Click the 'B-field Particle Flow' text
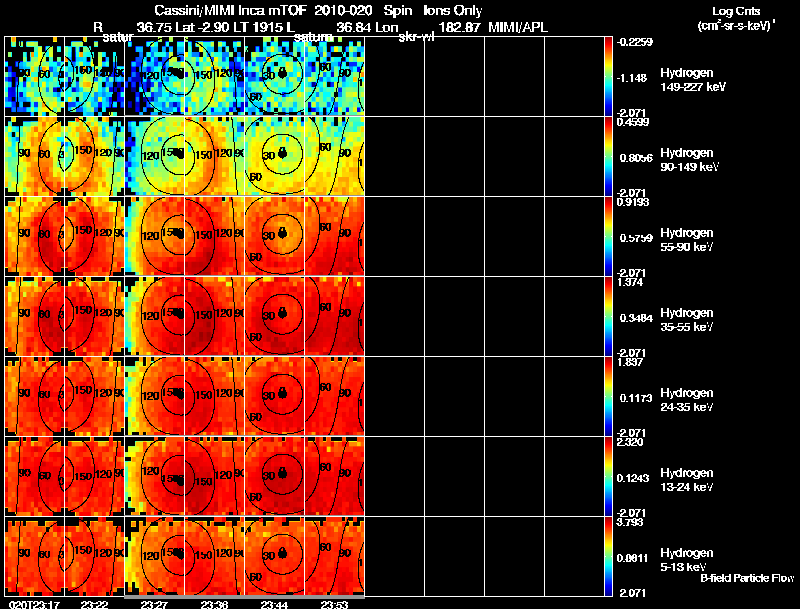Image resolution: width=800 pixels, height=609 pixels. (747, 578)
